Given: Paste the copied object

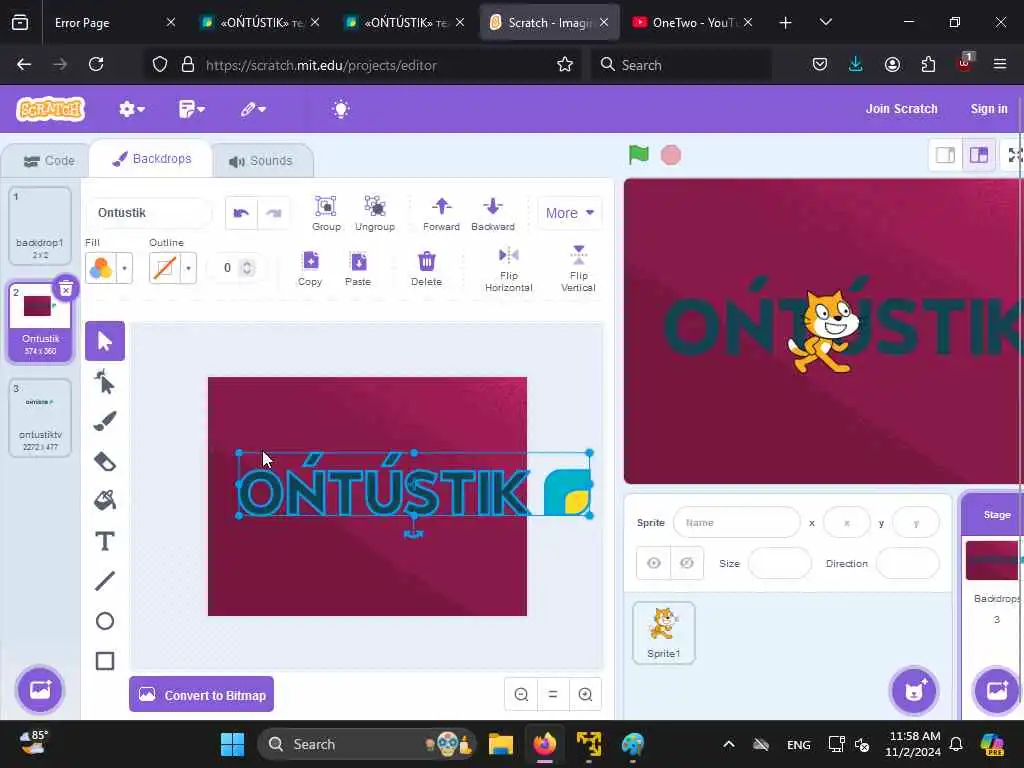Looking at the screenshot, I should pos(358,268).
